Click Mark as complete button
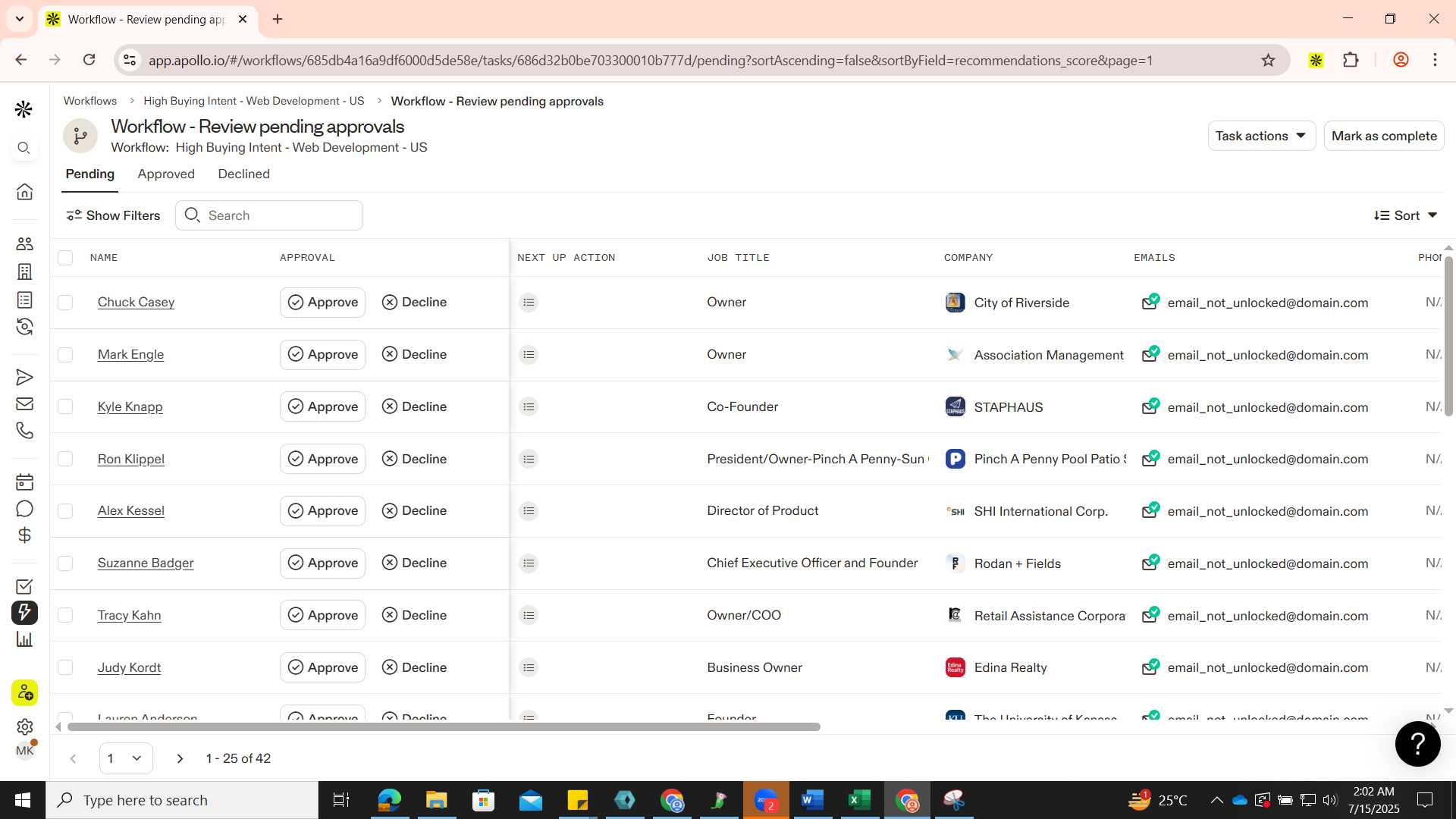 pos(1384,136)
